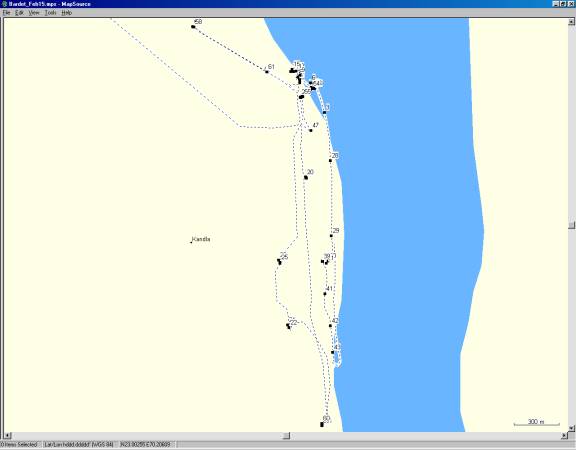Select waypoint 61 marker on map

tap(267, 72)
